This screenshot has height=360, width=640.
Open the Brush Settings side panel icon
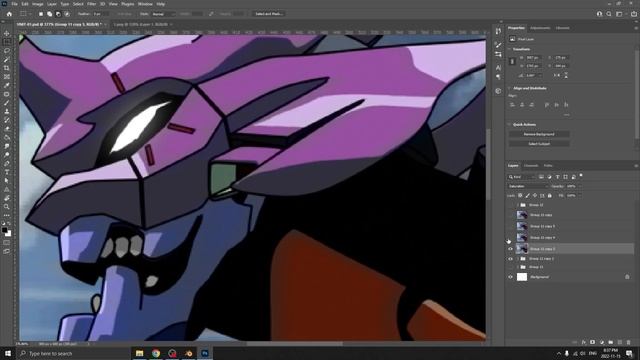498,44
